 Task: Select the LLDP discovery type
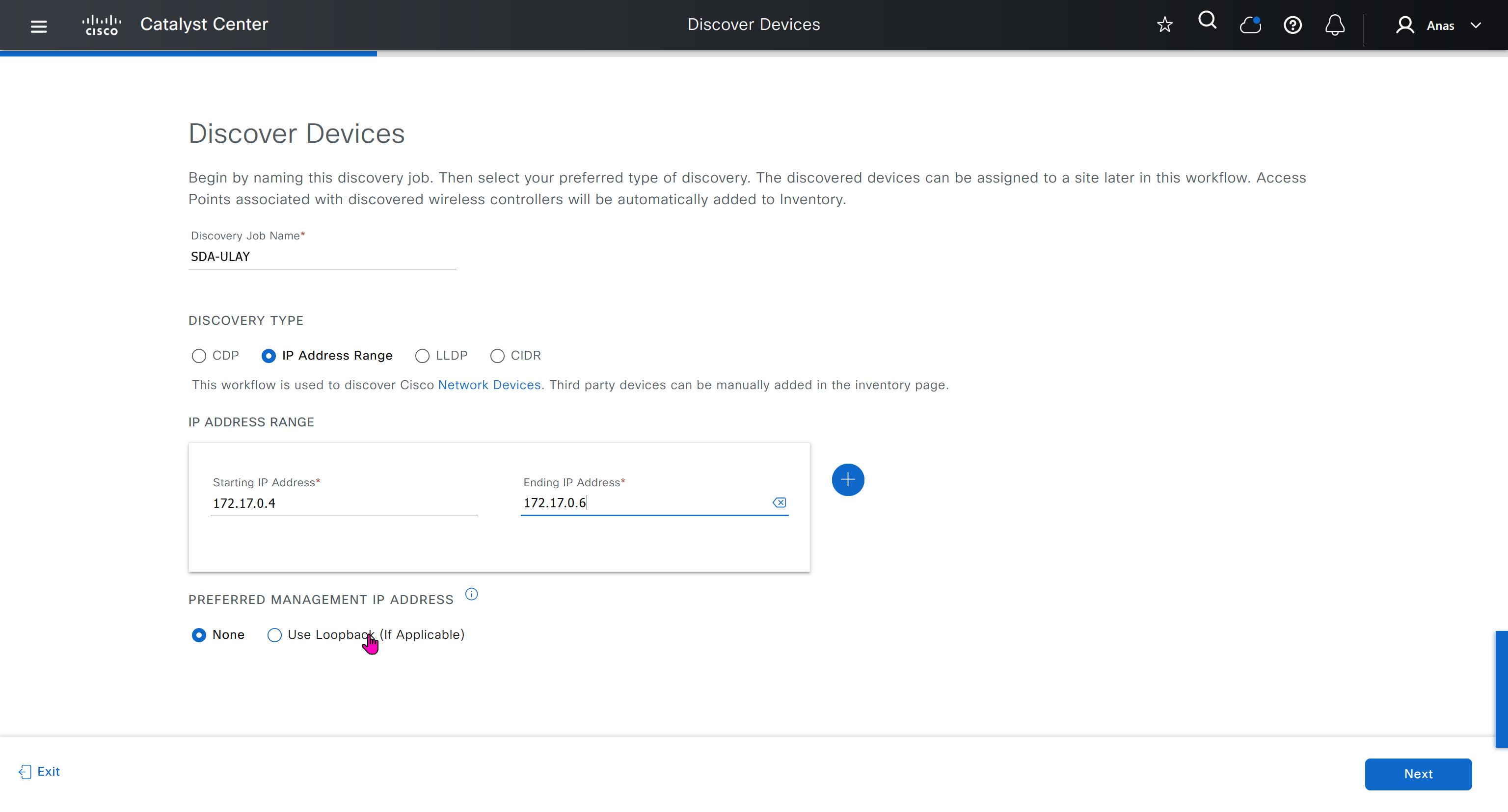(x=422, y=356)
